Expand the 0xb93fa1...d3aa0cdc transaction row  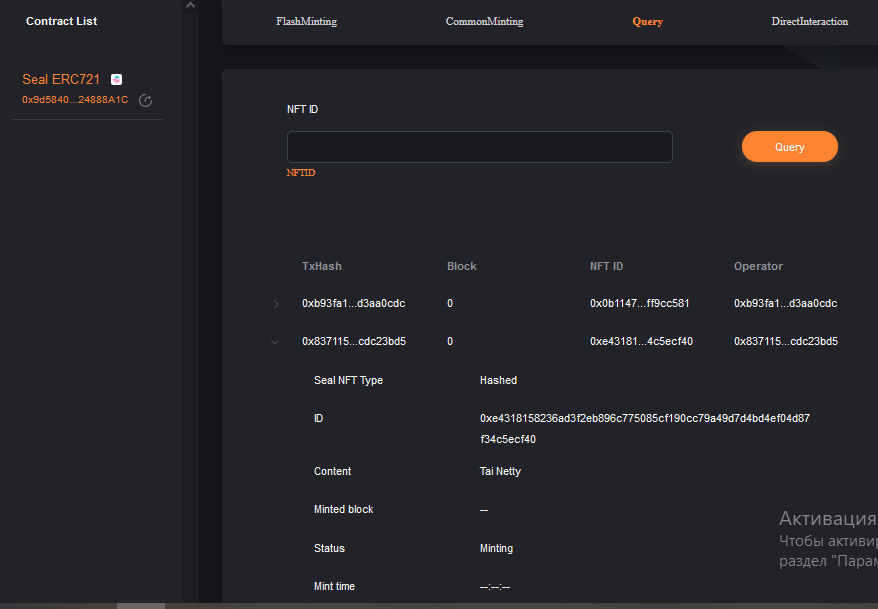276,304
